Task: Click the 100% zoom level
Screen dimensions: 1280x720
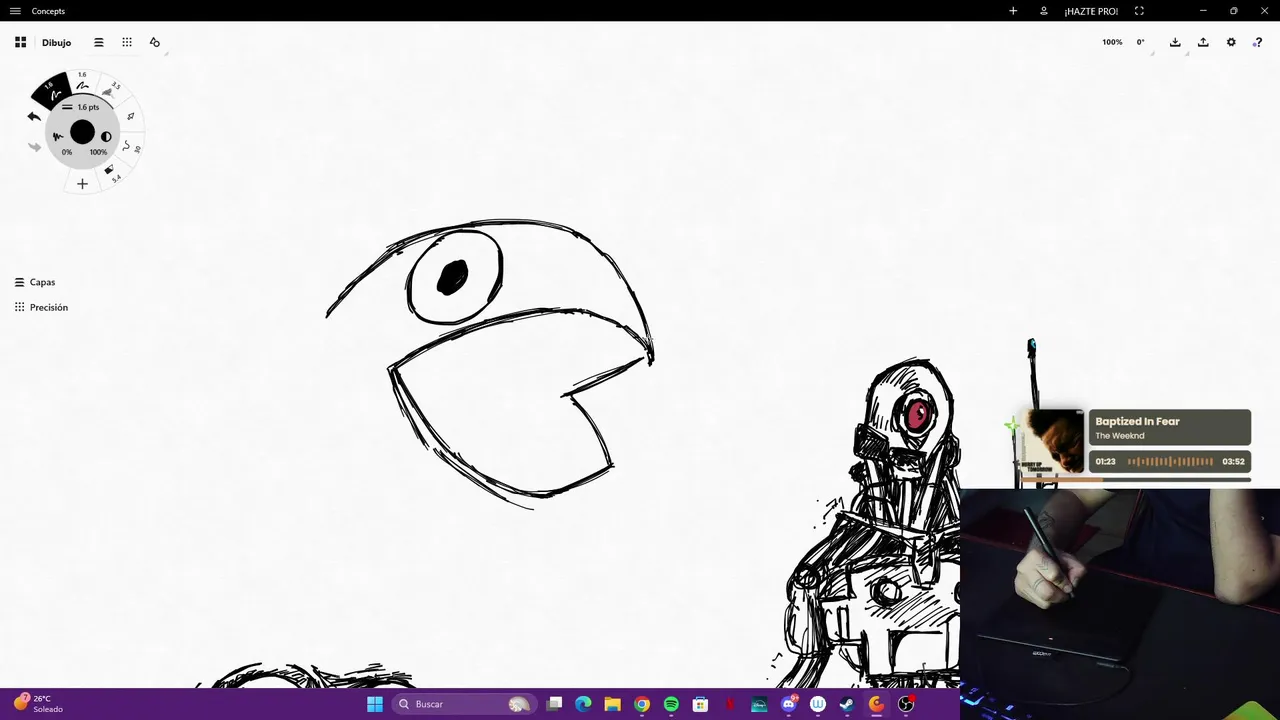Action: pos(1112,42)
